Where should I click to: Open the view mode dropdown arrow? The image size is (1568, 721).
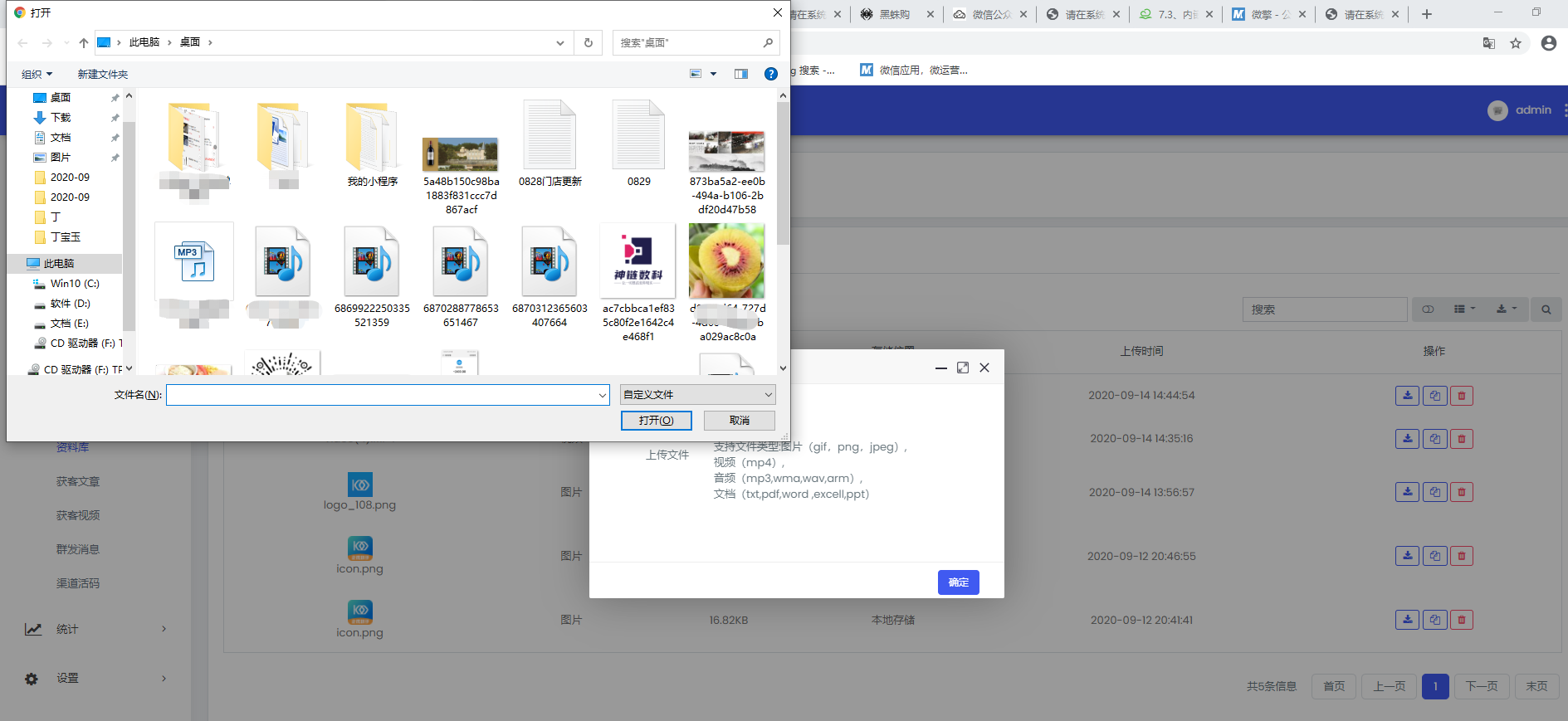coord(713,74)
